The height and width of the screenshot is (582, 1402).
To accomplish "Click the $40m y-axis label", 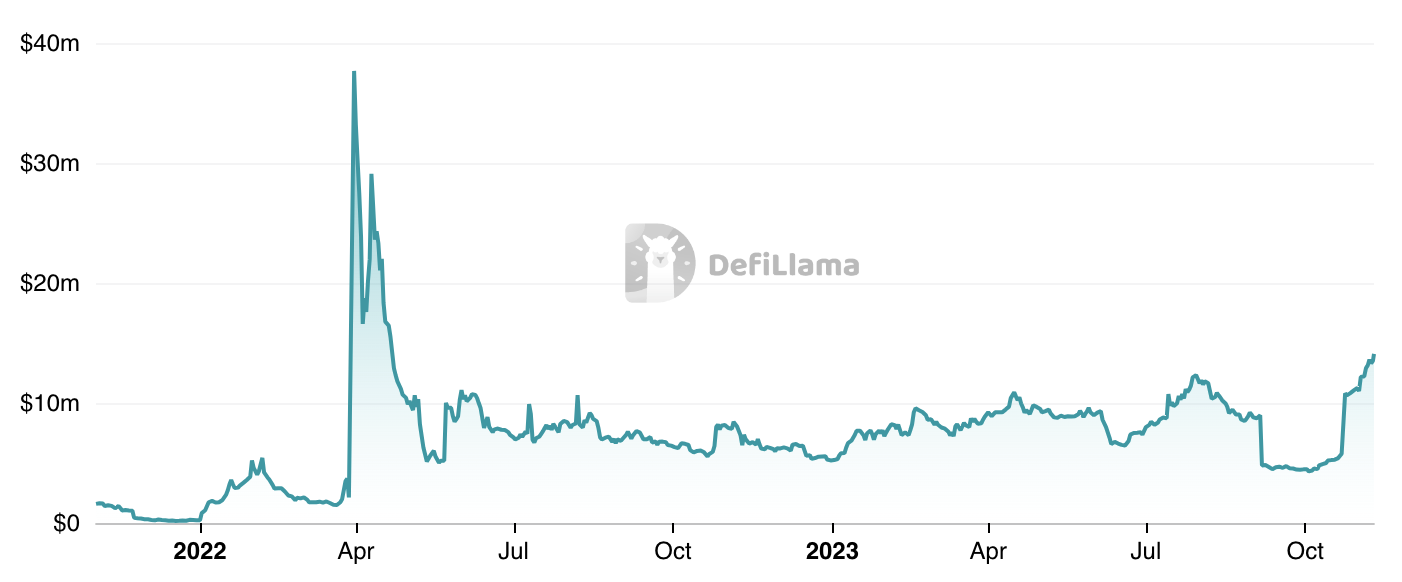I will (51, 44).
